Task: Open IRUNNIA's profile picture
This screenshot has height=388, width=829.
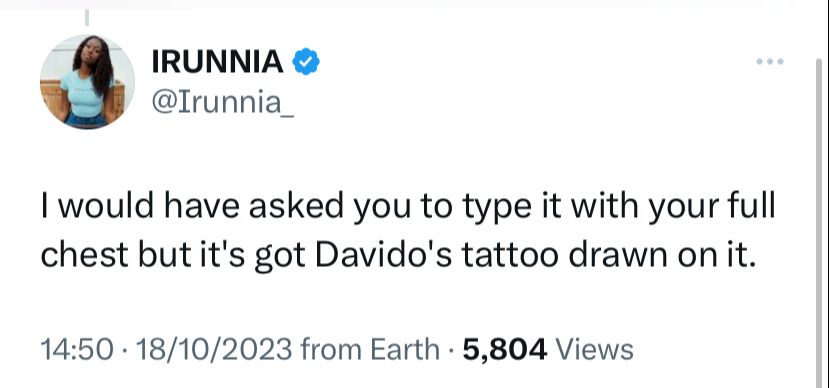Action: click(87, 82)
